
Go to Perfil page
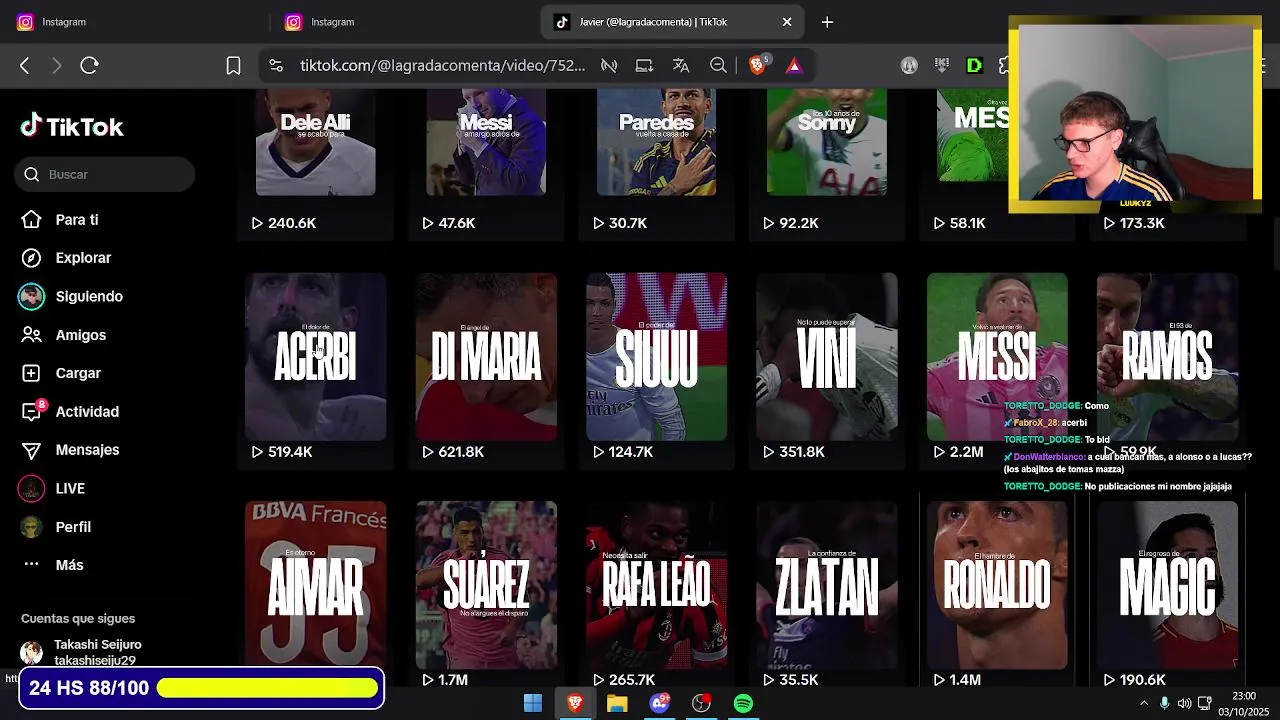pos(73,527)
